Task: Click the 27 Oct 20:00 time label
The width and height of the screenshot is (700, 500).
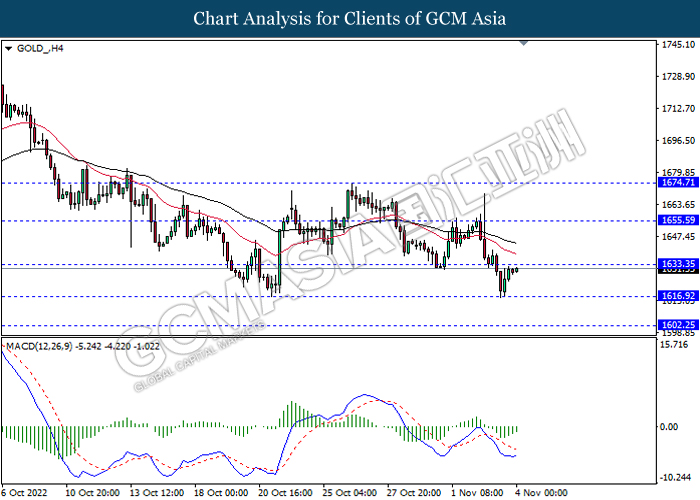Action: click(x=414, y=492)
